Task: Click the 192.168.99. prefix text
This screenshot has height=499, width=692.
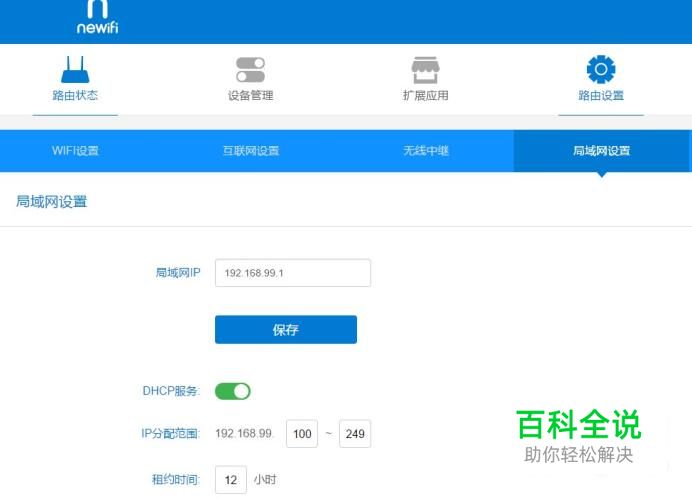Action: click(244, 433)
